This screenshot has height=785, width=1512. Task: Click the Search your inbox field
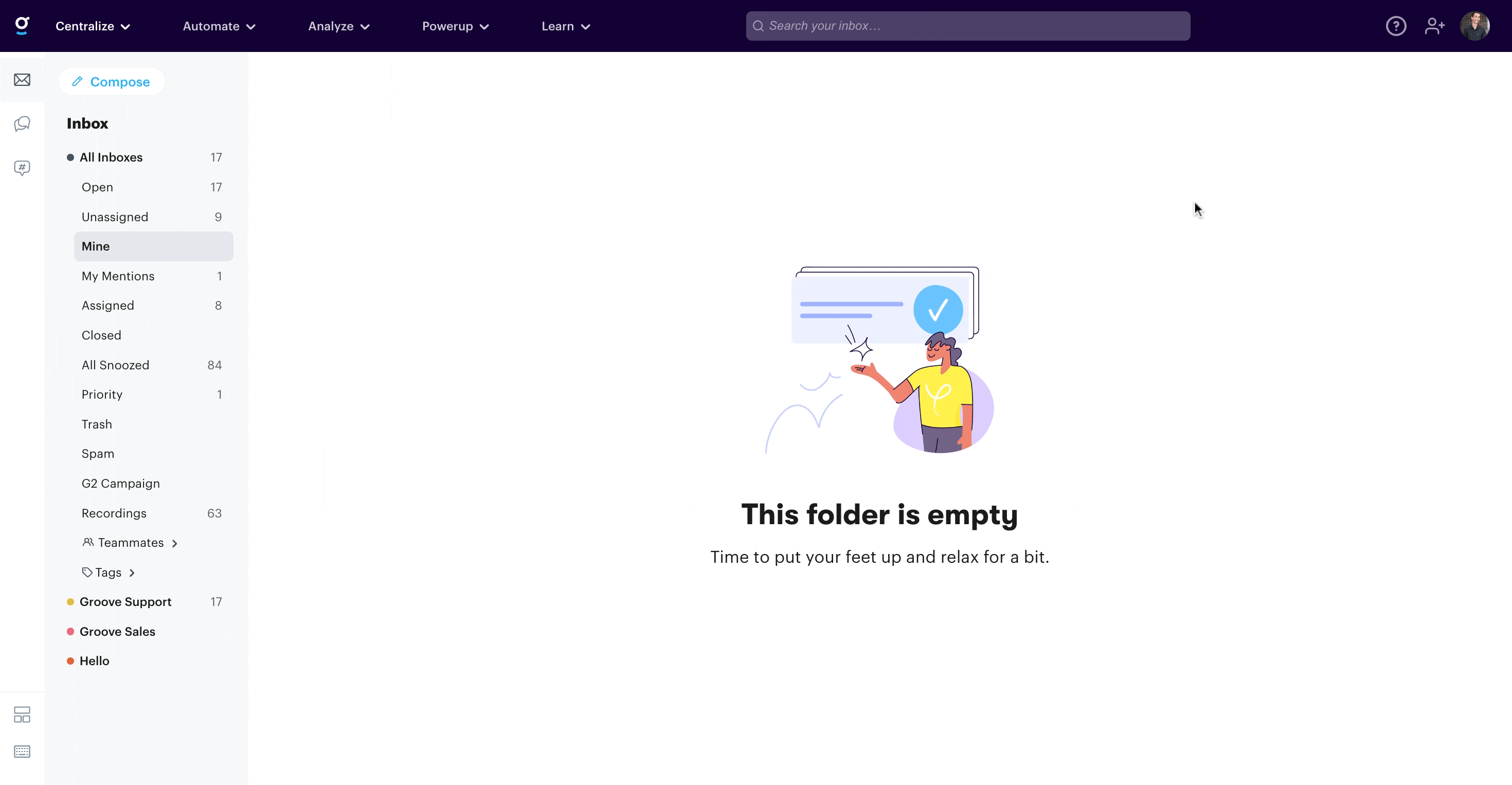[968, 26]
